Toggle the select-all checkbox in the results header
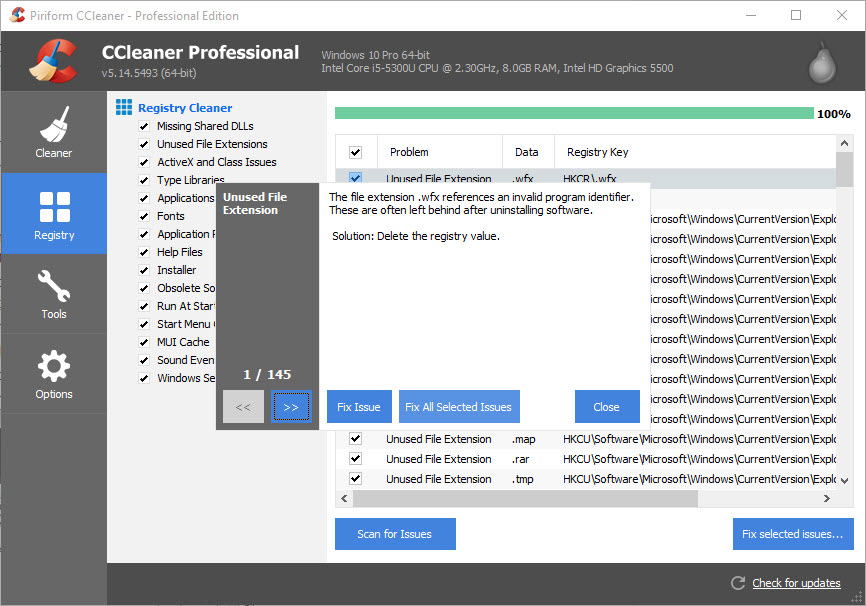 [355, 151]
